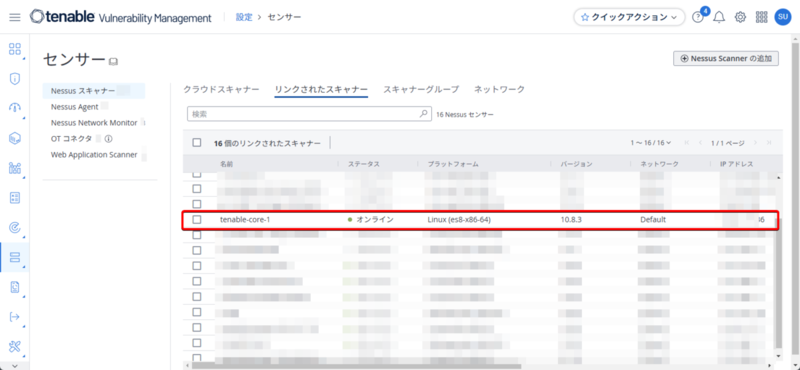Image resolution: width=800 pixels, height=370 pixels.
Task: Open the settings gear in the header
Action: [740, 17]
